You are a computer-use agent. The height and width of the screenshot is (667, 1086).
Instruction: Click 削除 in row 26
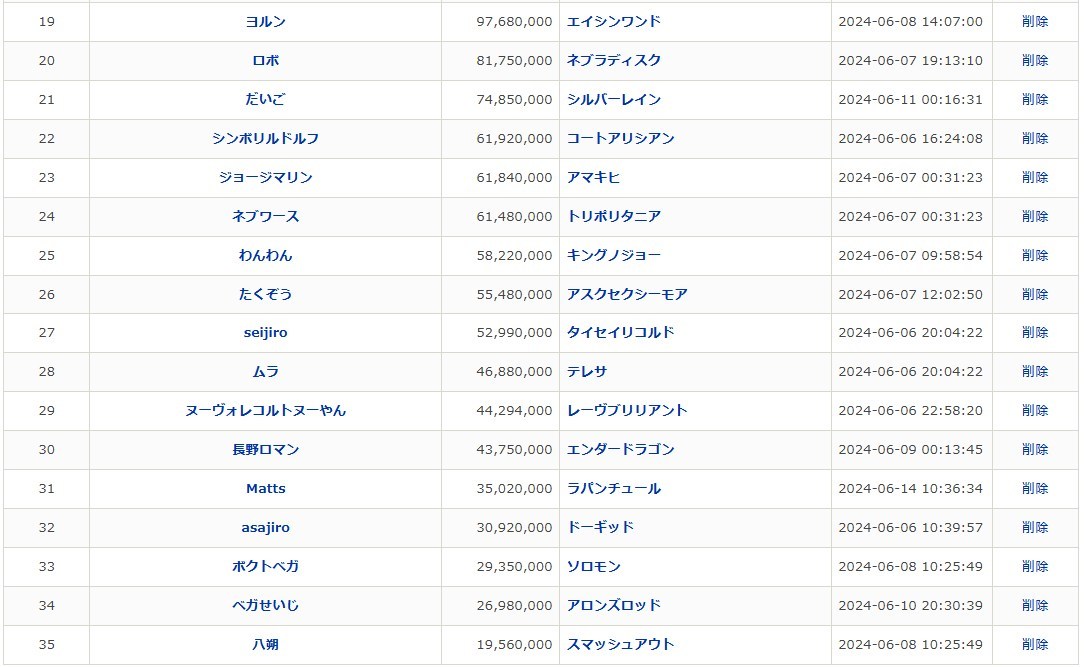[1035, 294]
